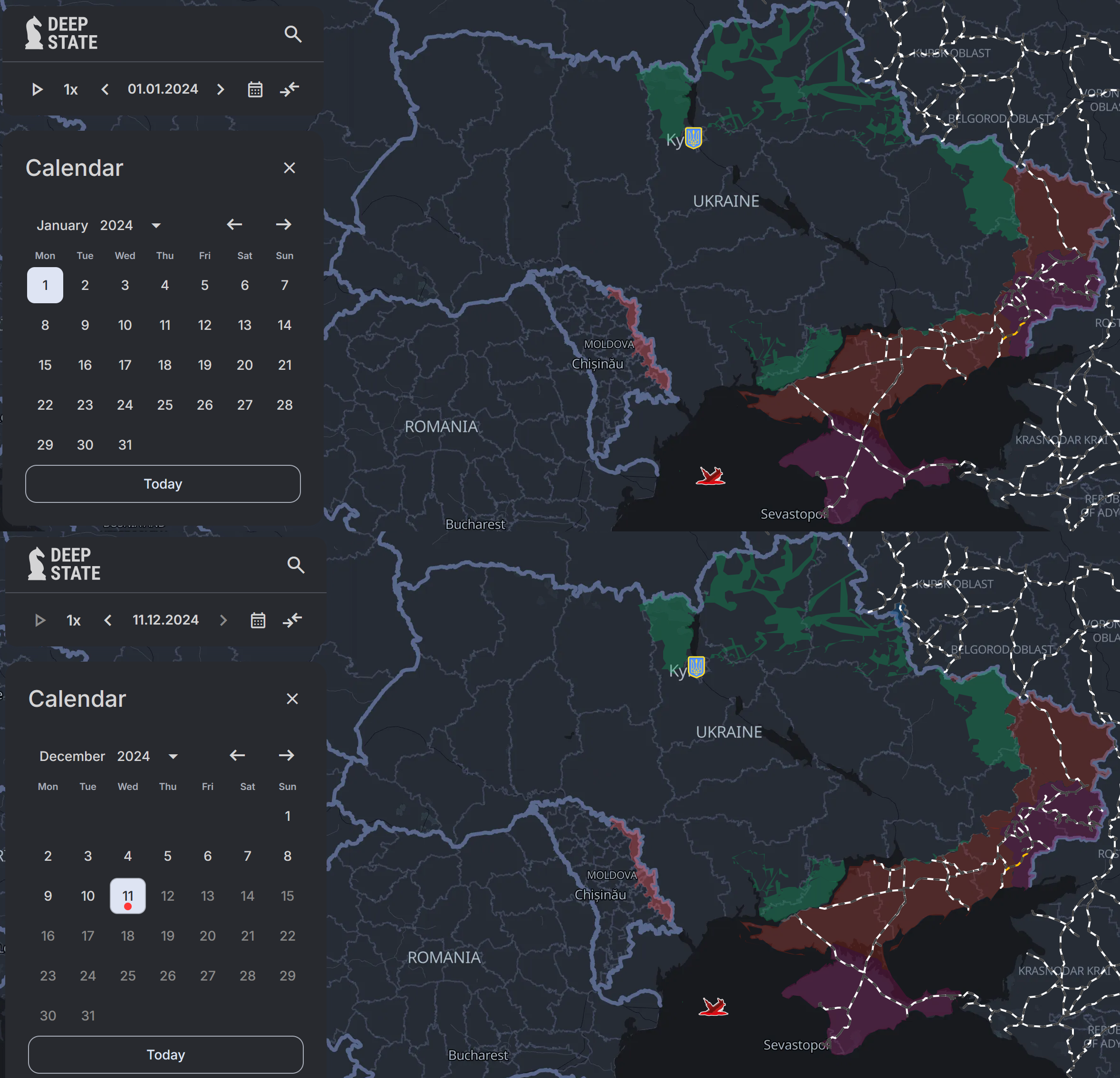Click Bucharest label on top map
Screen dimensions: 1120x1078
(475, 524)
